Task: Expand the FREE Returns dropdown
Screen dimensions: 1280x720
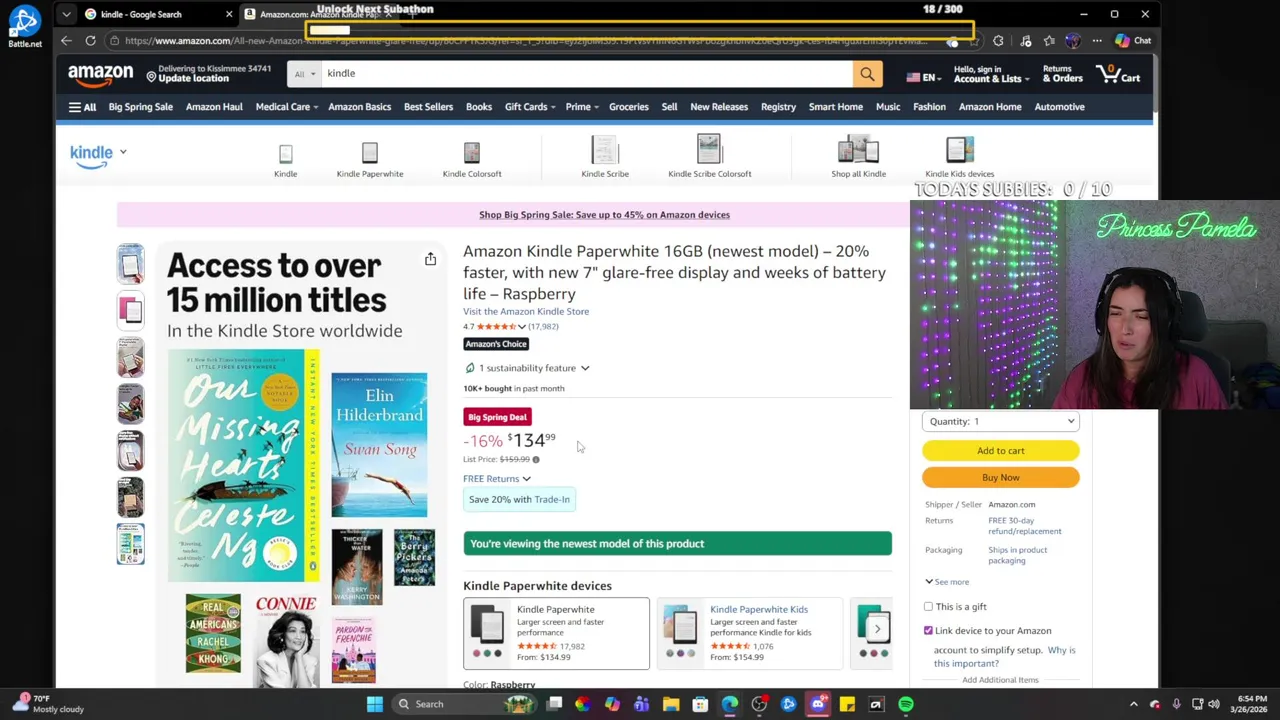Action: pos(497,479)
